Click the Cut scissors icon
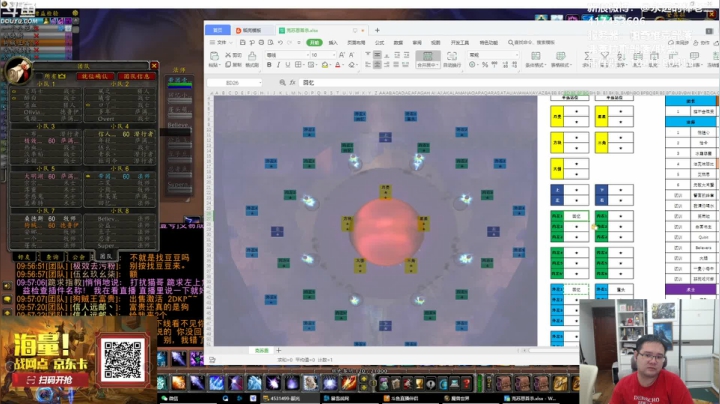720x404 pixels. [x=228, y=55]
